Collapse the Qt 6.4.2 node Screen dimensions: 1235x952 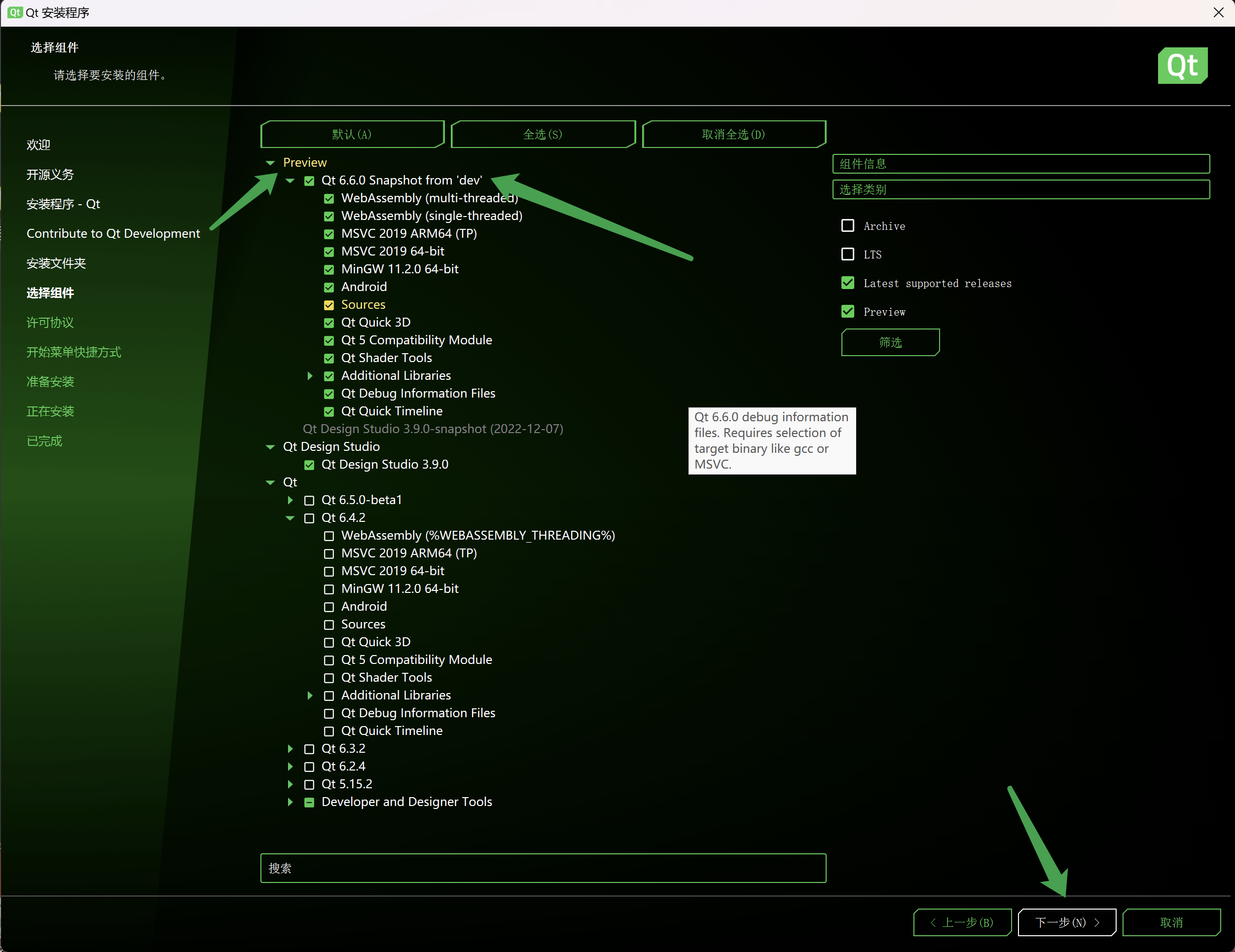click(x=290, y=518)
